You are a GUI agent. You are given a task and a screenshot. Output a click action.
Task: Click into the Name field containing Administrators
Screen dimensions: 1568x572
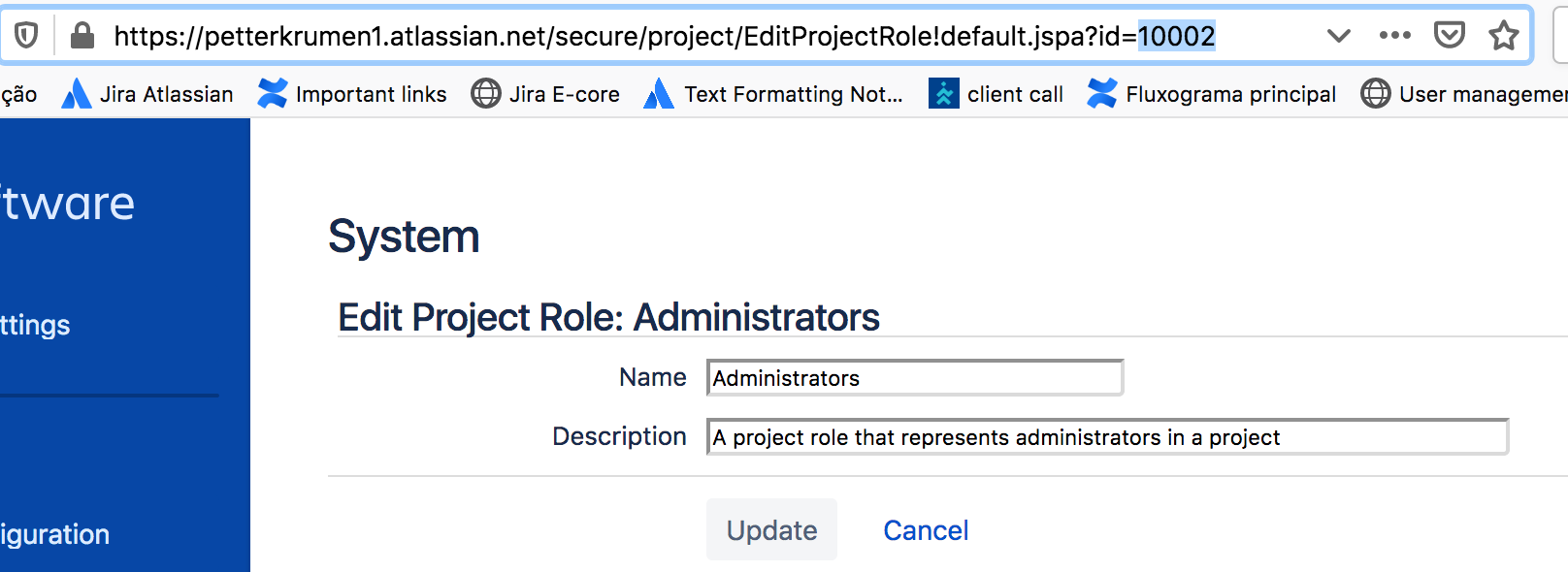click(915, 378)
